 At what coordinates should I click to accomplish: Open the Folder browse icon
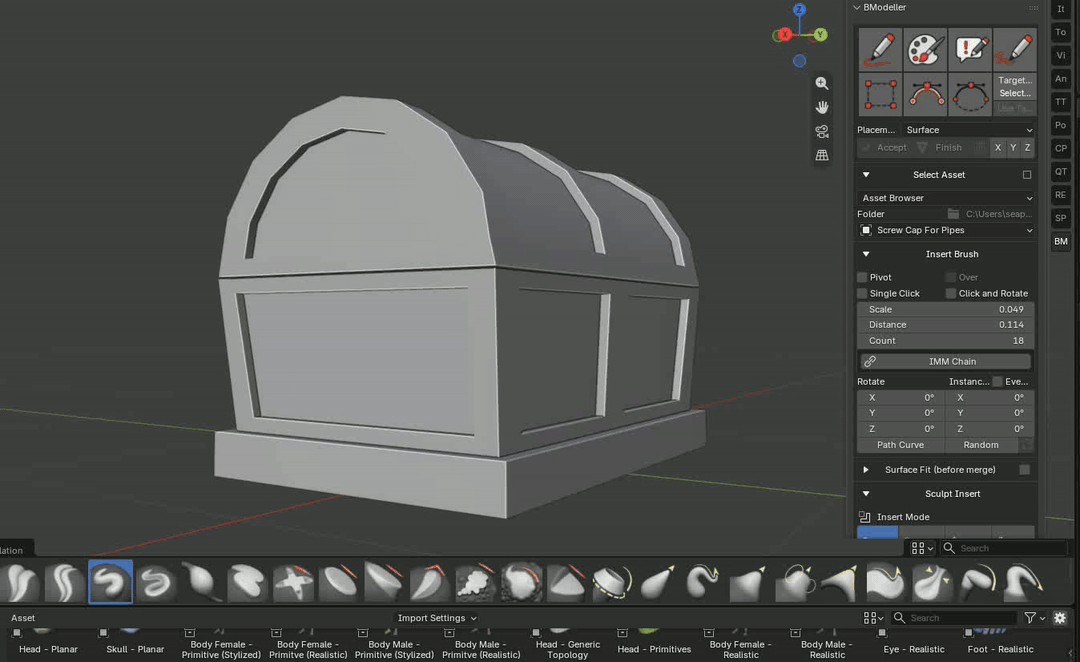coord(953,214)
